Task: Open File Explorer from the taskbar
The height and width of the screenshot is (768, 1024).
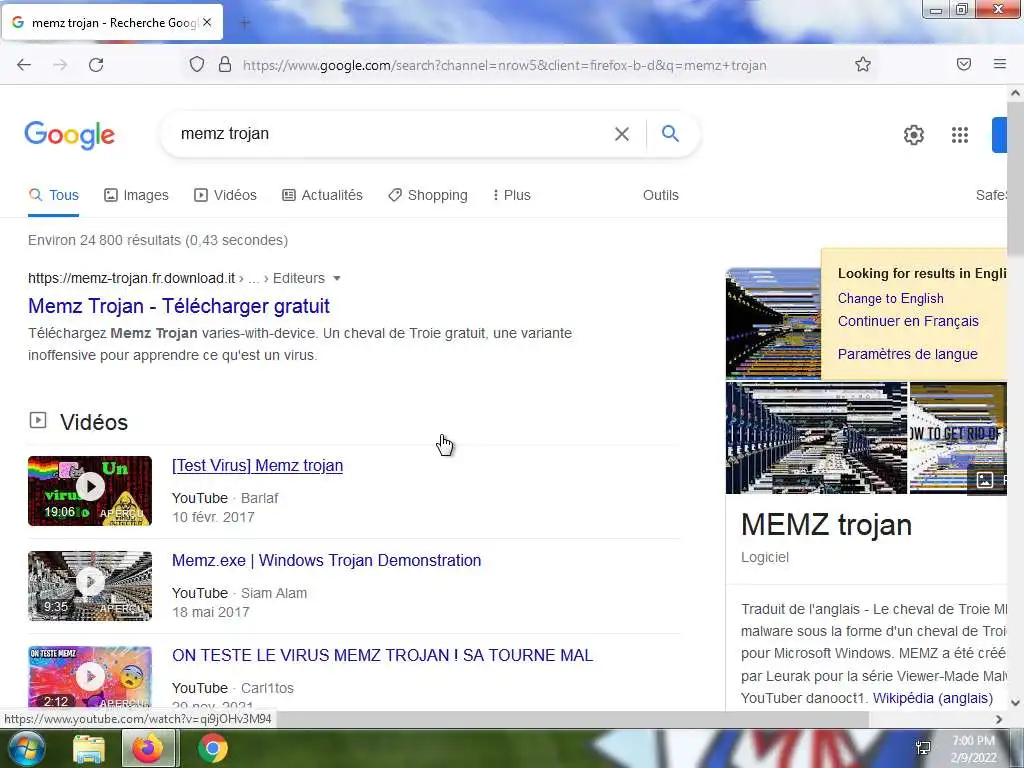Action: [89, 749]
